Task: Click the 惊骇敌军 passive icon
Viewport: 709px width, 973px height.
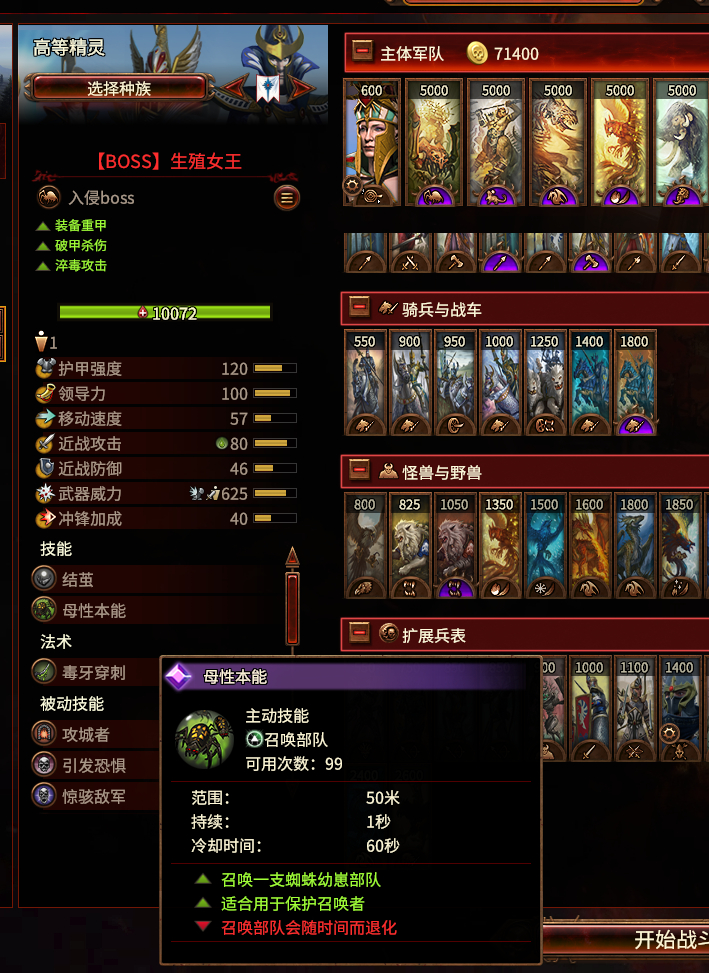Action: coord(44,795)
